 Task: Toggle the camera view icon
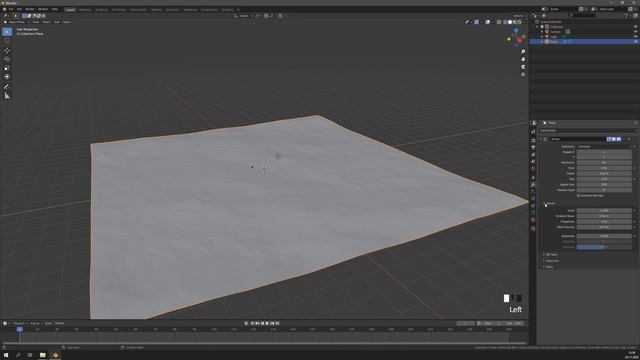[523, 67]
